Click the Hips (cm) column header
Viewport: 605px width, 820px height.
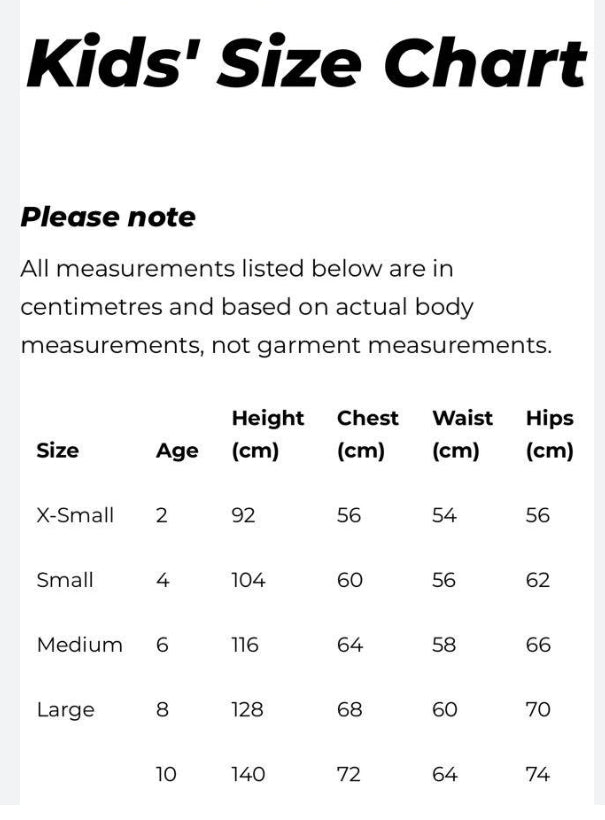click(x=549, y=434)
